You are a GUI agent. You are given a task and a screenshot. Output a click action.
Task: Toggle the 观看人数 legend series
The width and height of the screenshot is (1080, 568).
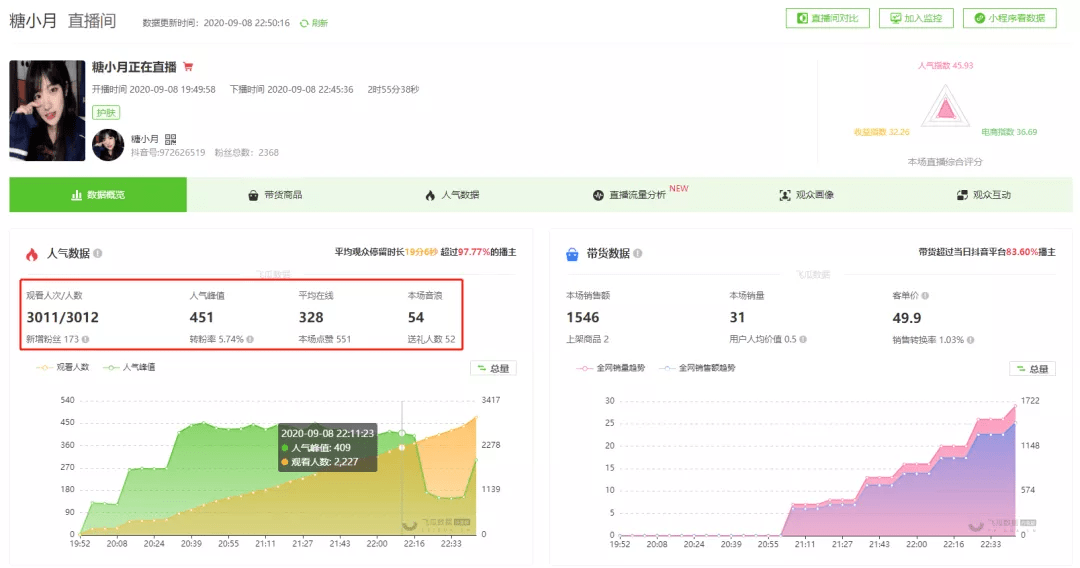pyautogui.click(x=63, y=368)
